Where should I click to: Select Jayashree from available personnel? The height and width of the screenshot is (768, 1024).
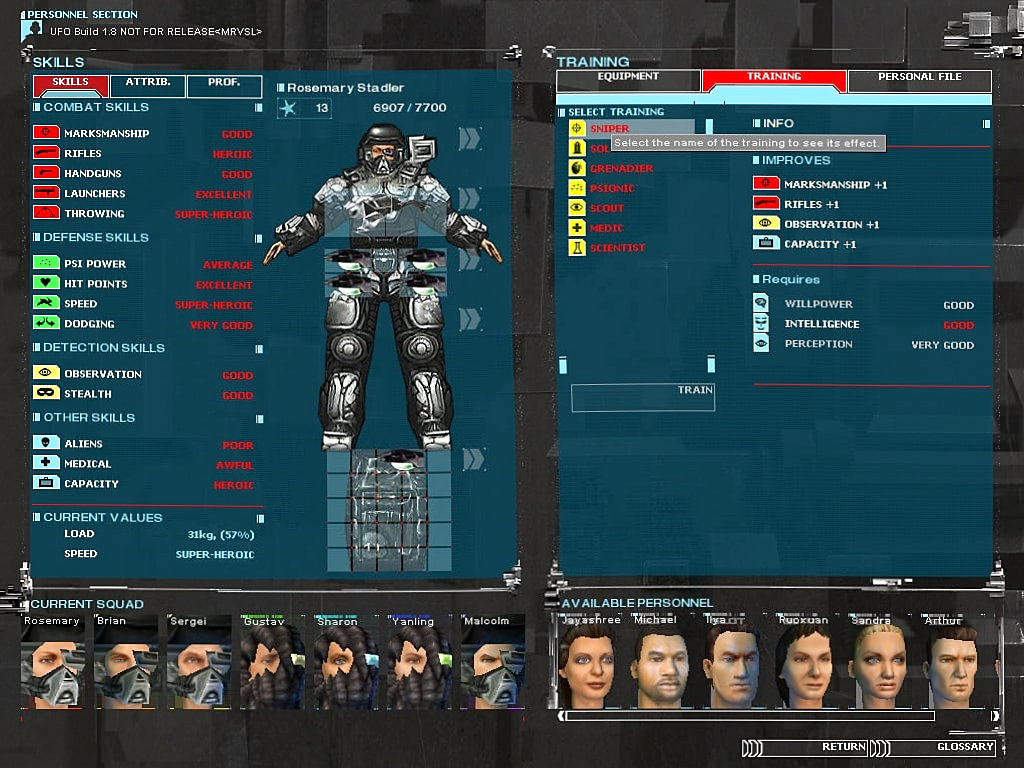589,661
